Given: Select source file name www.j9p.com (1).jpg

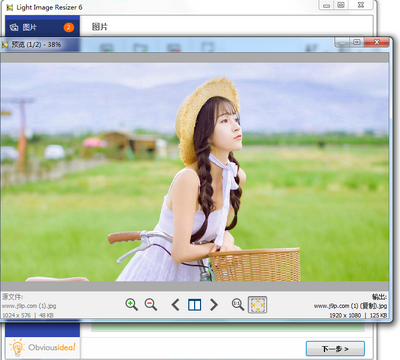Looking at the screenshot, I should pyautogui.click(x=29, y=306).
